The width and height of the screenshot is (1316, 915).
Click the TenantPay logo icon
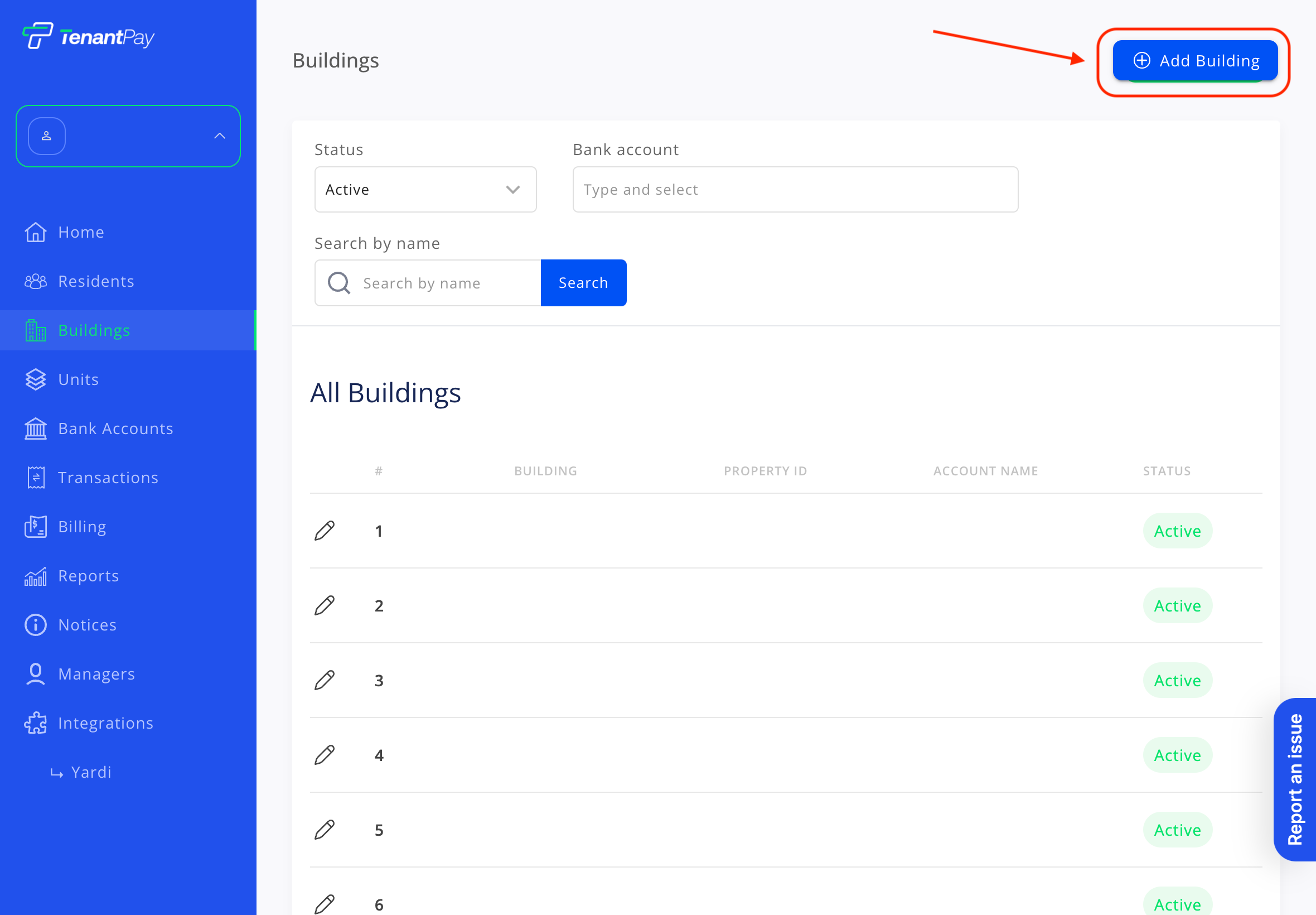point(37,36)
